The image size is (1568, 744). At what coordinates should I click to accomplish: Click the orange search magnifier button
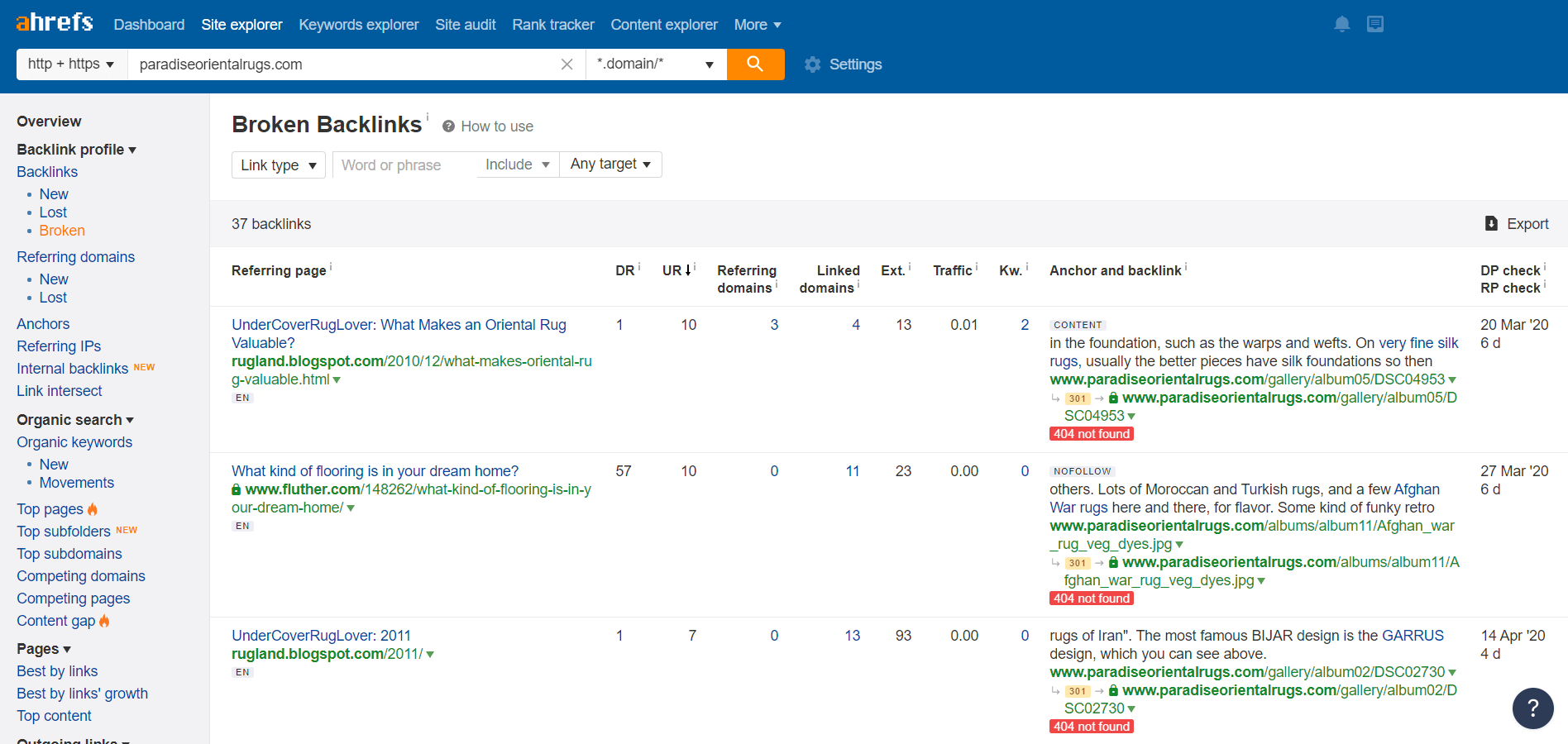point(755,64)
